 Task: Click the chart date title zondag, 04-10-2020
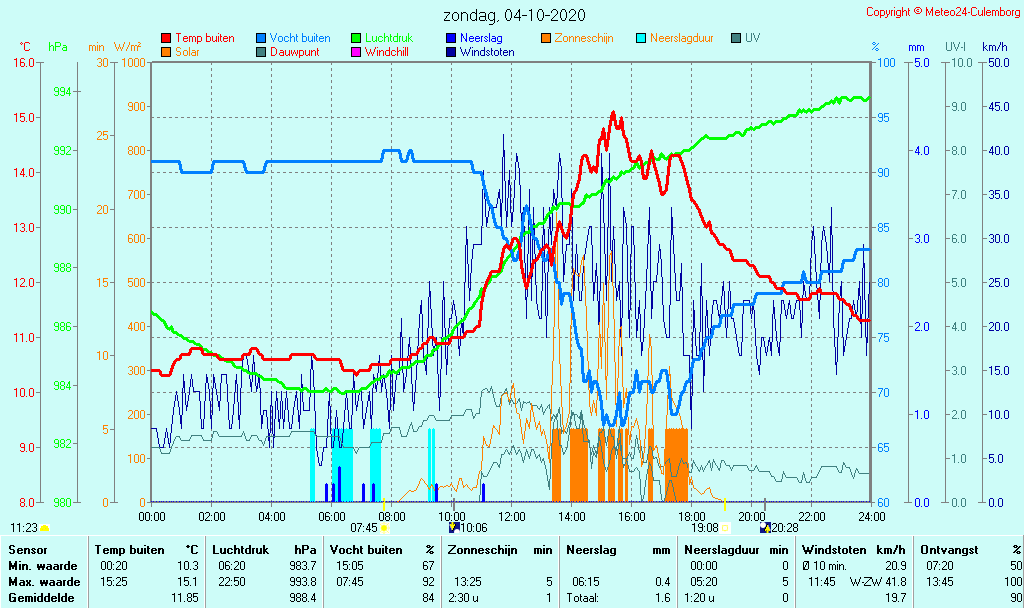[515, 15]
